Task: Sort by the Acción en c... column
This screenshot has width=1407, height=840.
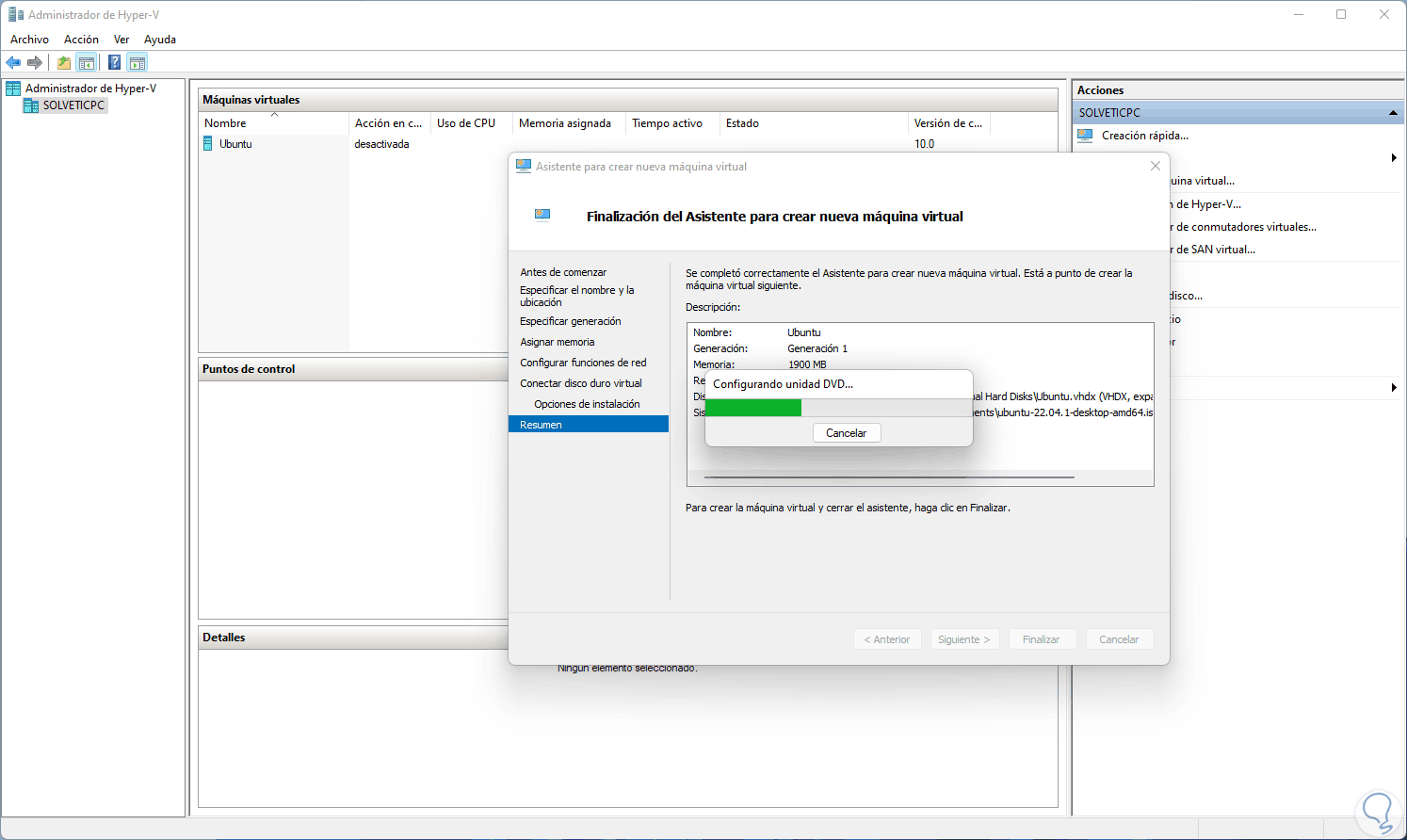Action: point(390,123)
